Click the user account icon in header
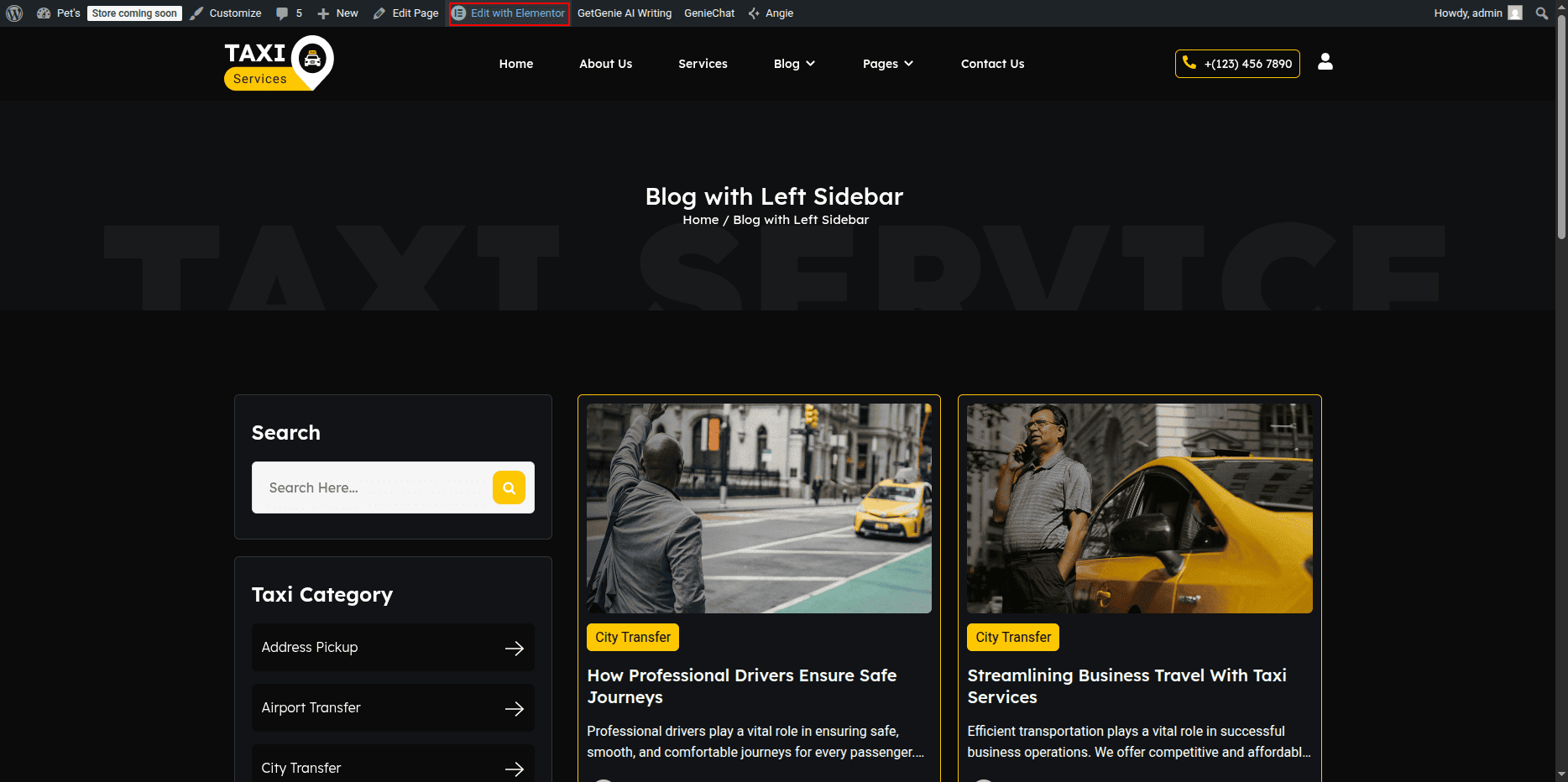Viewport: 1568px width, 782px height. pyautogui.click(x=1325, y=62)
